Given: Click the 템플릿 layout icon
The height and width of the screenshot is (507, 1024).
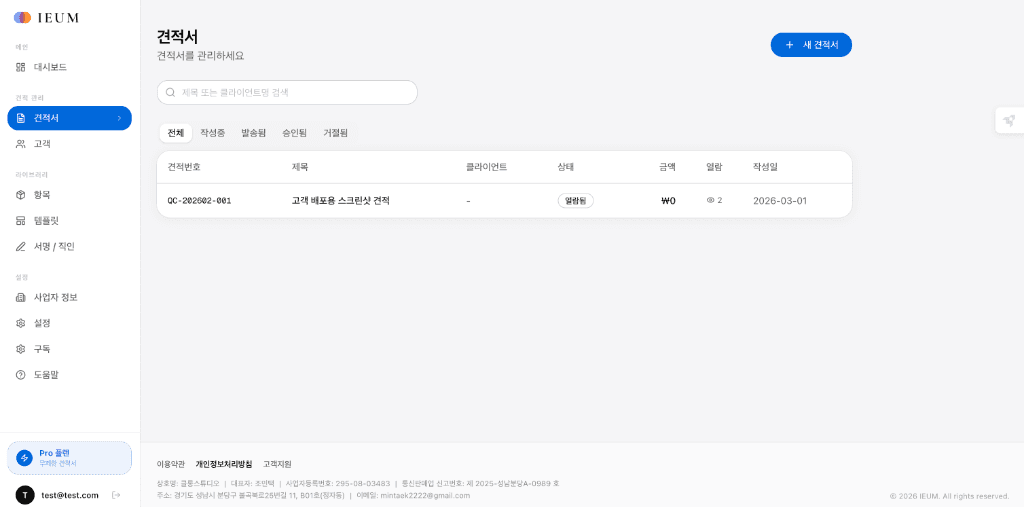Looking at the screenshot, I should pyautogui.click(x=21, y=221).
